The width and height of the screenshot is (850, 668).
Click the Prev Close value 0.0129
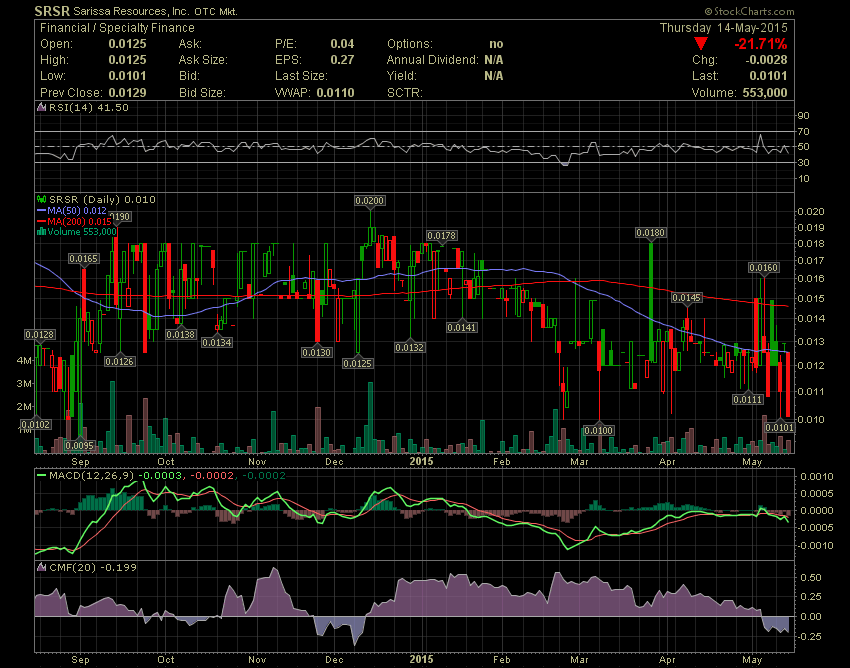click(x=127, y=93)
